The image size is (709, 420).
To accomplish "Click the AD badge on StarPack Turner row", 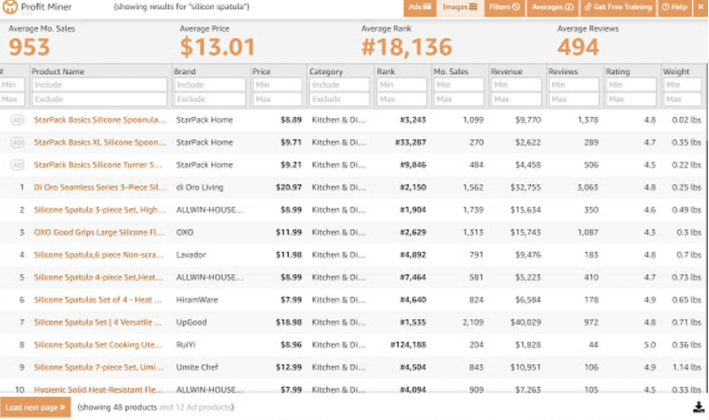I will tap(17, 165).
